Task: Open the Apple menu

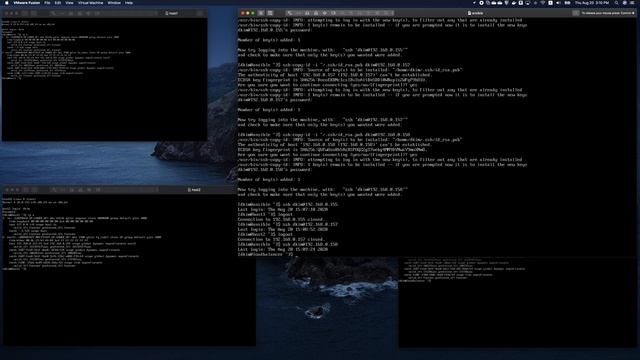Action: [6, 3]
